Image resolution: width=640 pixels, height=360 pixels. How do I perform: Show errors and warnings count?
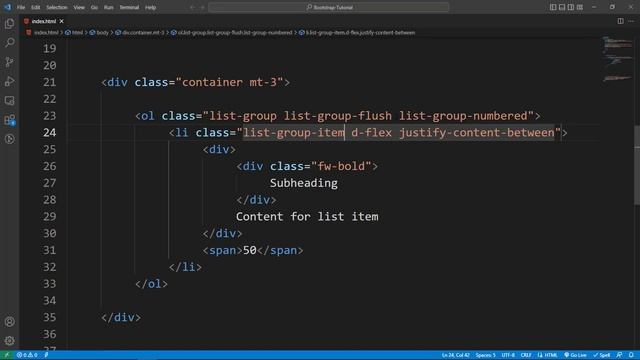click(x=27, y=355)
